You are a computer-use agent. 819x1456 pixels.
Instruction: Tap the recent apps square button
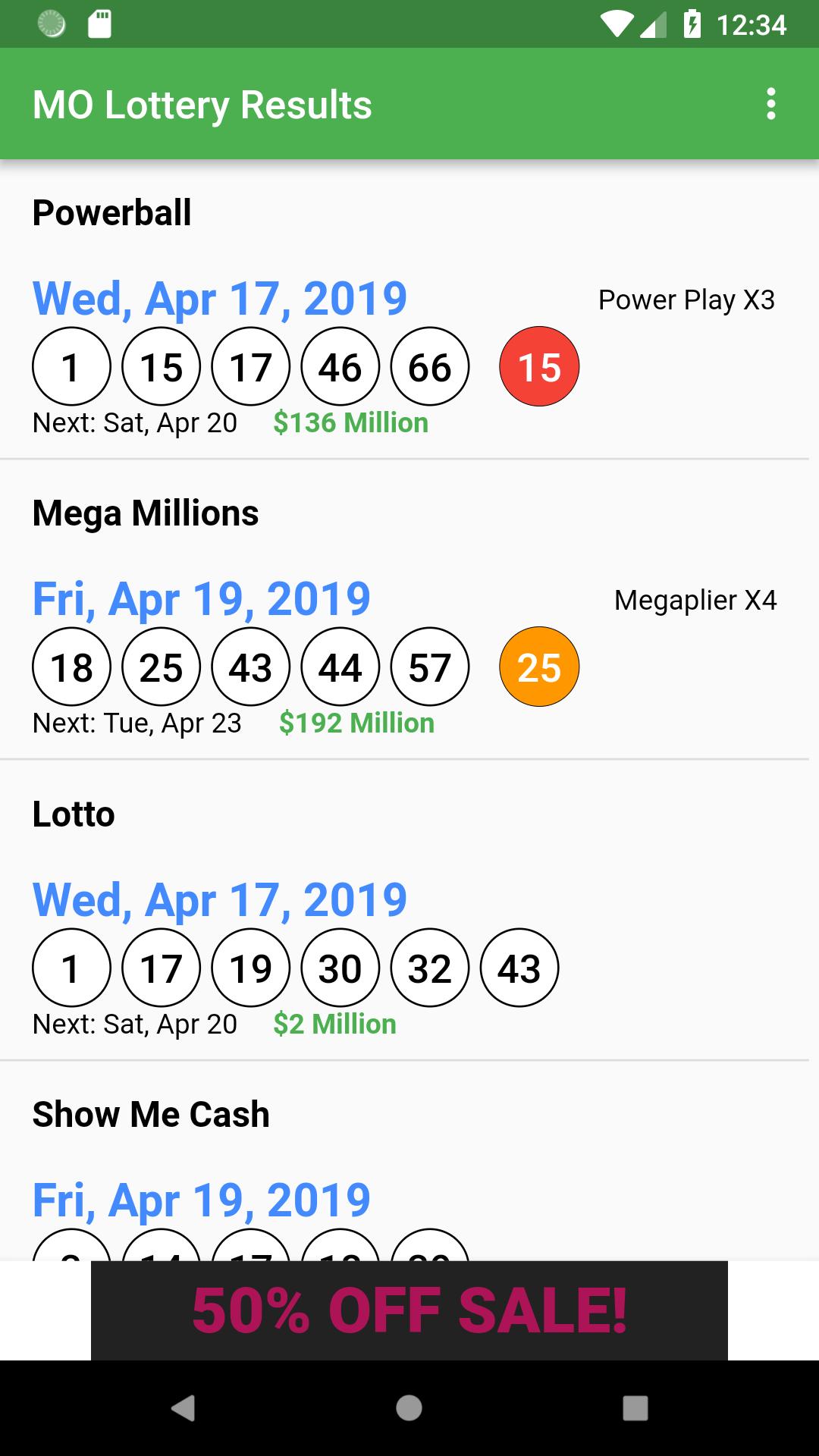(635, 1408)
